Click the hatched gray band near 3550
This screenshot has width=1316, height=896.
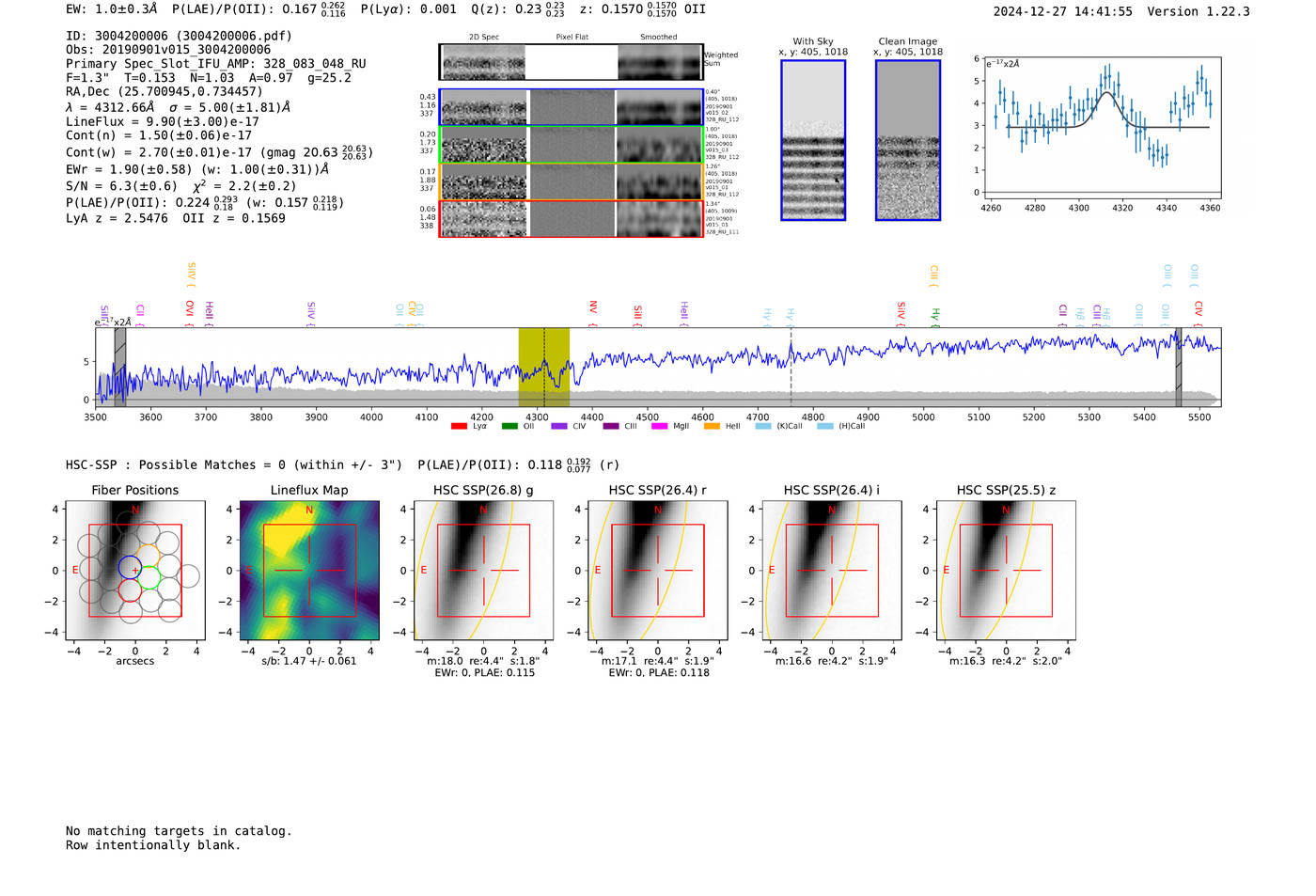pyautogui.click(x=120, y=367)
